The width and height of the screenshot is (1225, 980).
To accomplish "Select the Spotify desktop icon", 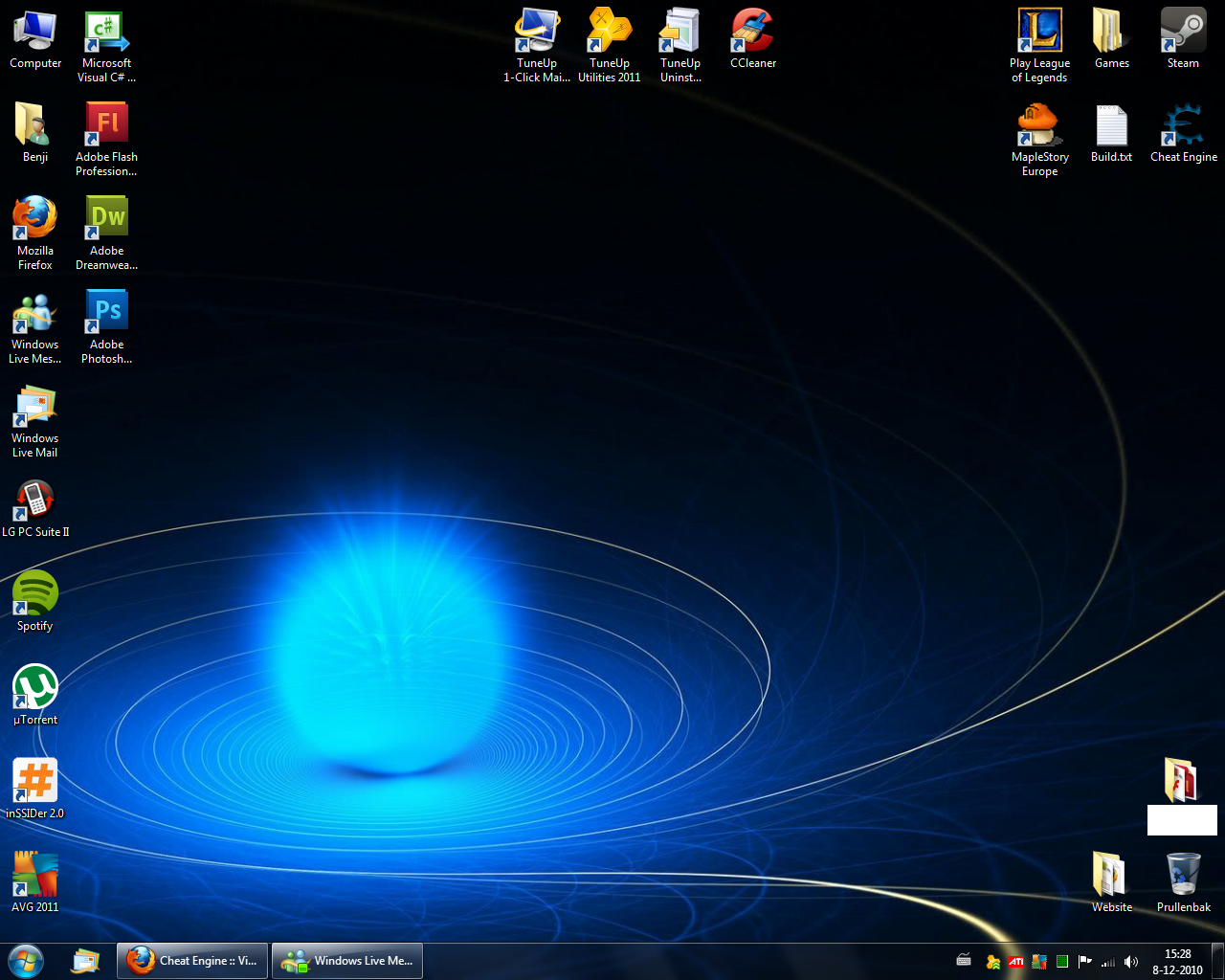I will point(35,595).
